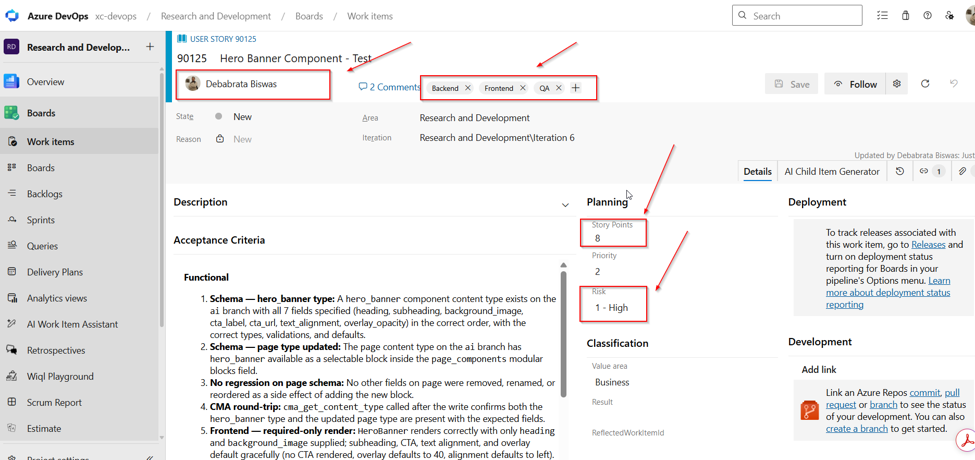Viewport: 975px width, 460px height.
Task: Open the AI Work Item Assistant icon
Action: 12,324
